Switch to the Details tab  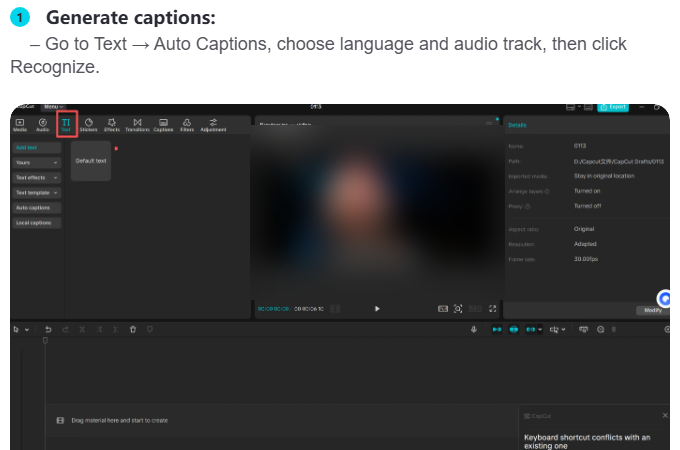coord(517,125)
